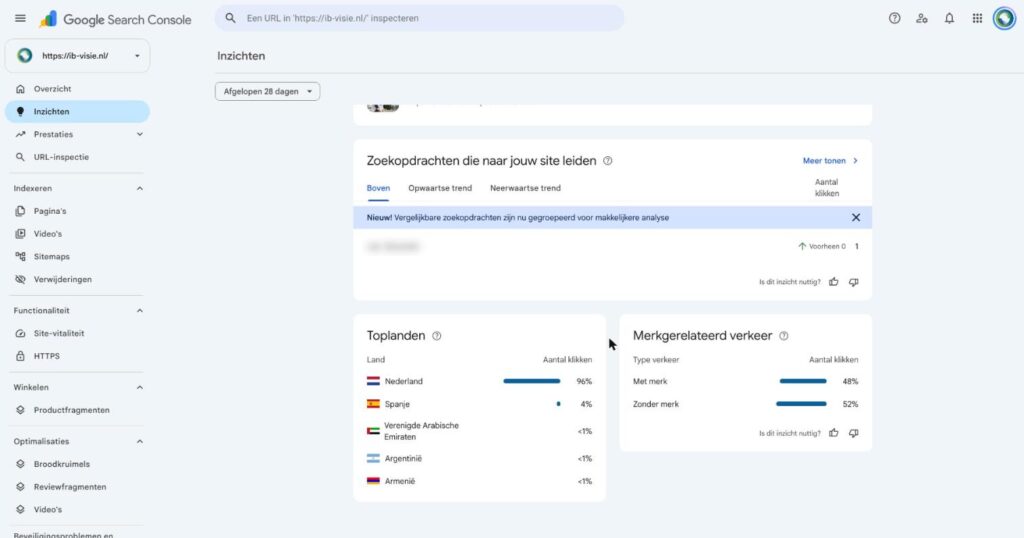Image resolution: width=1024 pixels, height=538 pixels.
Task: Click the Spanje country row
Action: click(479, 404)
